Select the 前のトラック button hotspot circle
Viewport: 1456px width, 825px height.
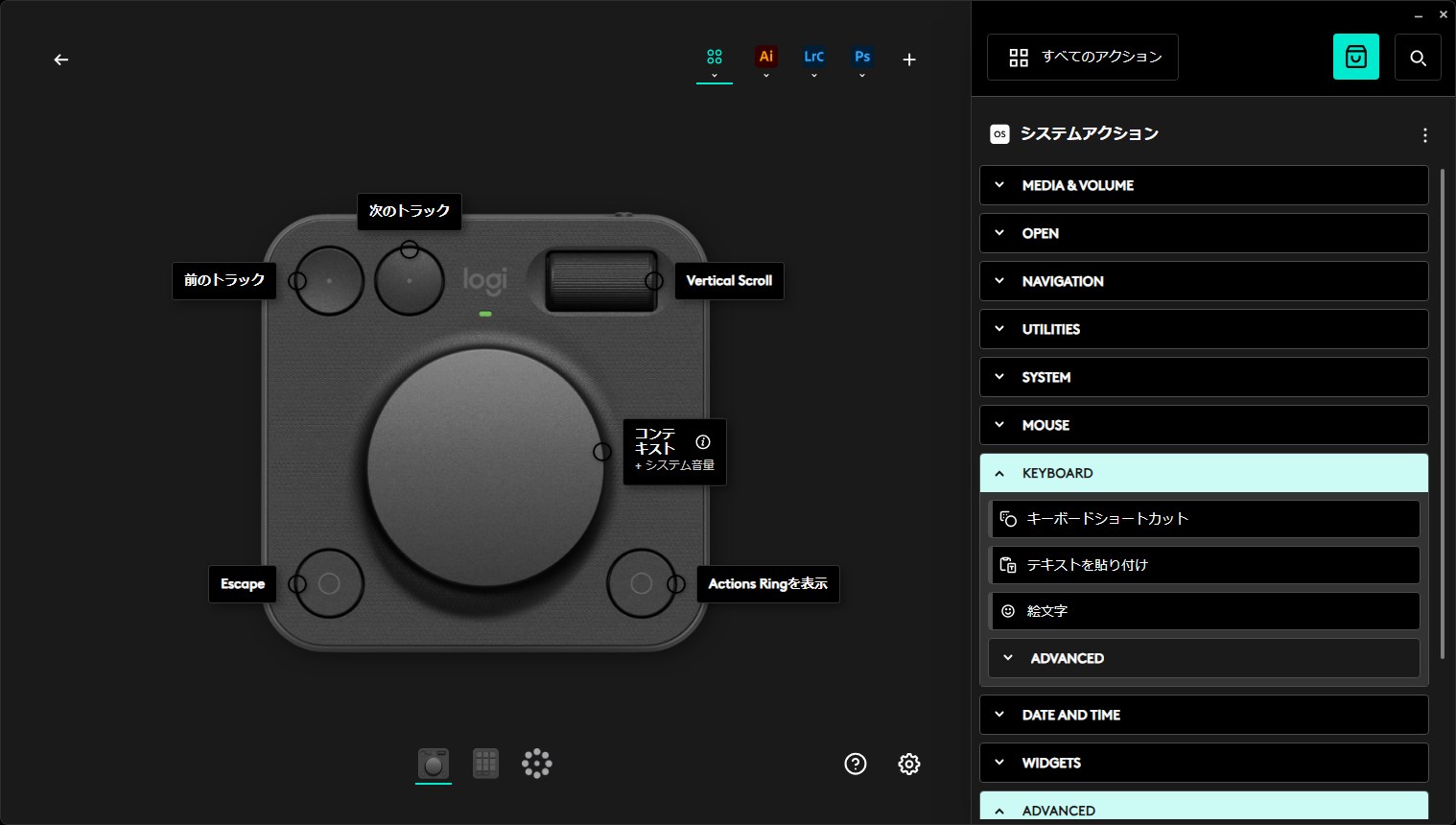297,281
